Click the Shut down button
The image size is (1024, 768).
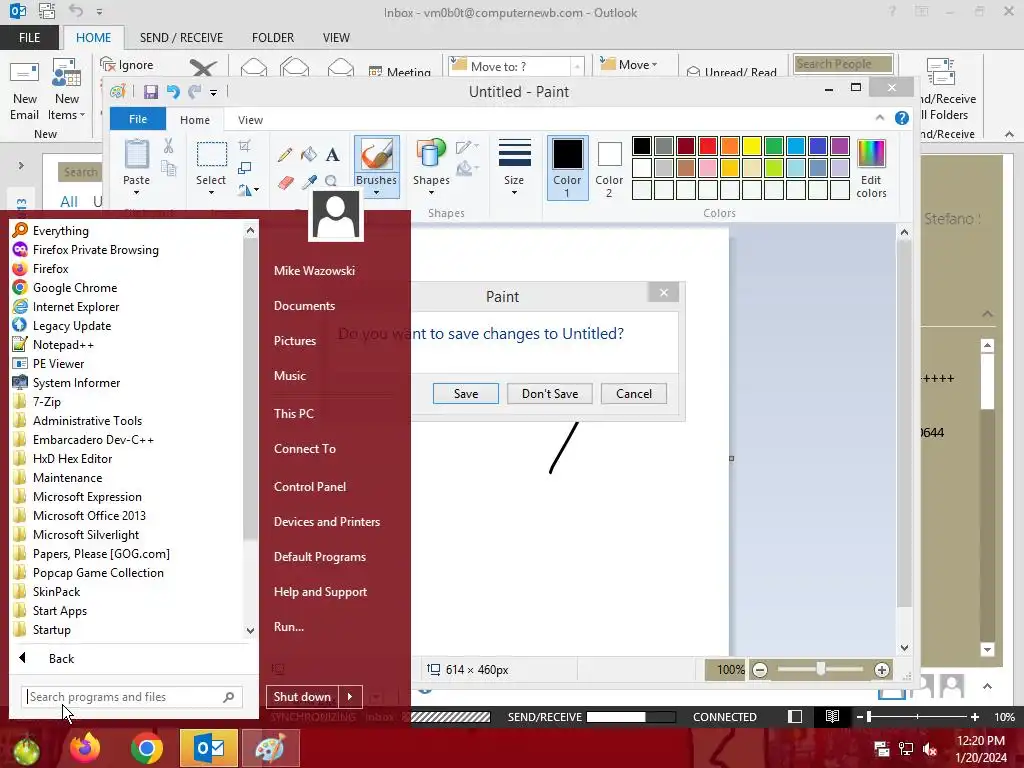coord(302,697)
